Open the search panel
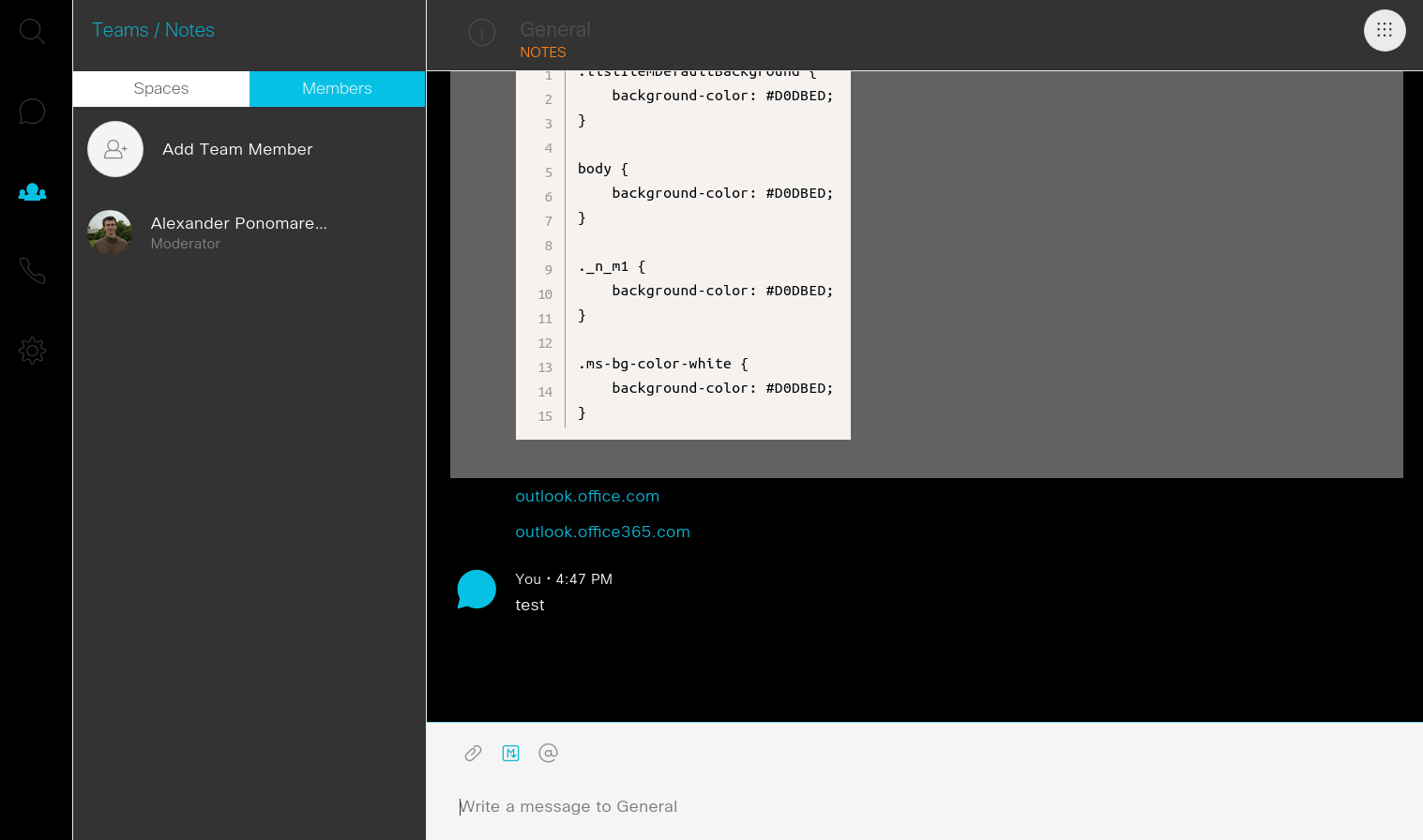This screenshot has width=1423, height=840. point(32,31)
